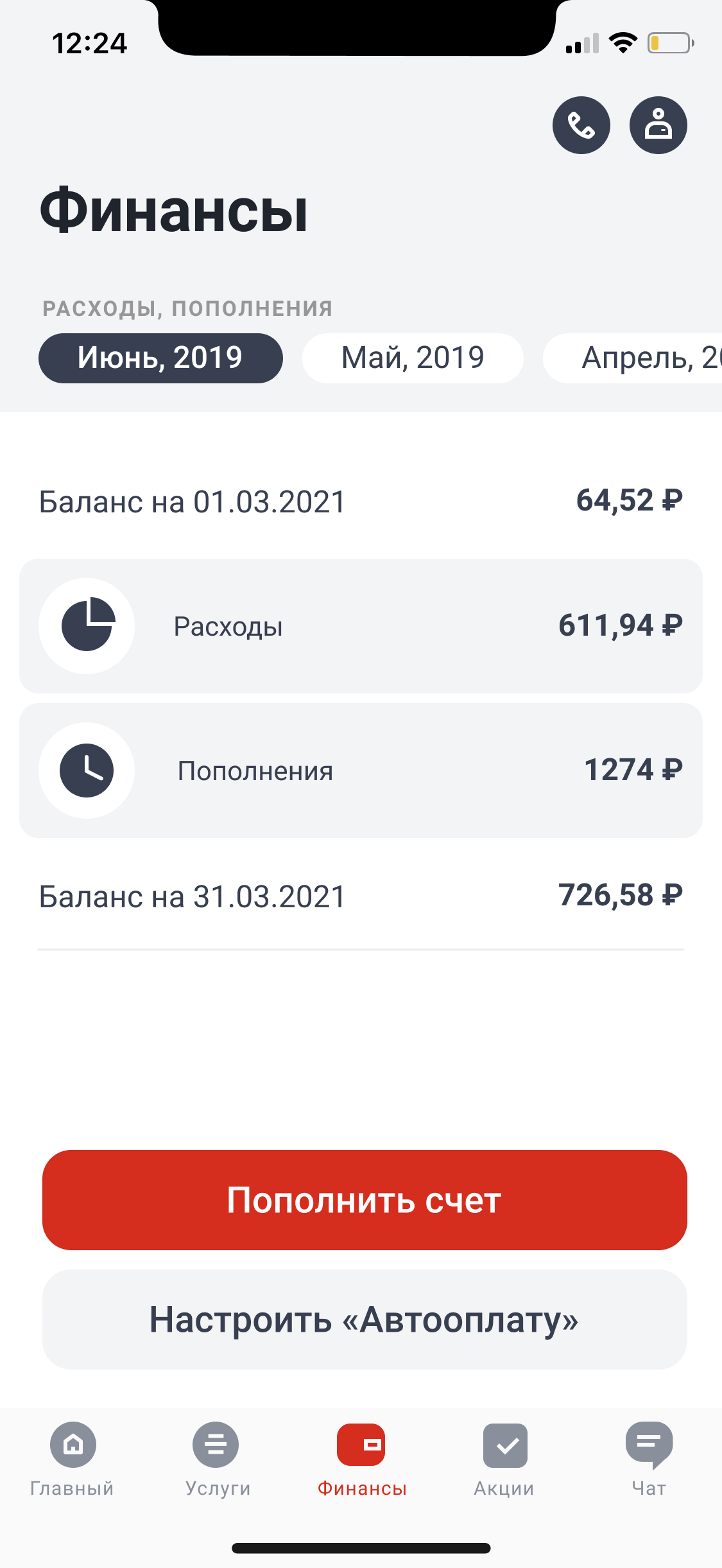Tap the Финансы wallet icon
This screenshot has width=722, height=1568.
point(361,1445)
